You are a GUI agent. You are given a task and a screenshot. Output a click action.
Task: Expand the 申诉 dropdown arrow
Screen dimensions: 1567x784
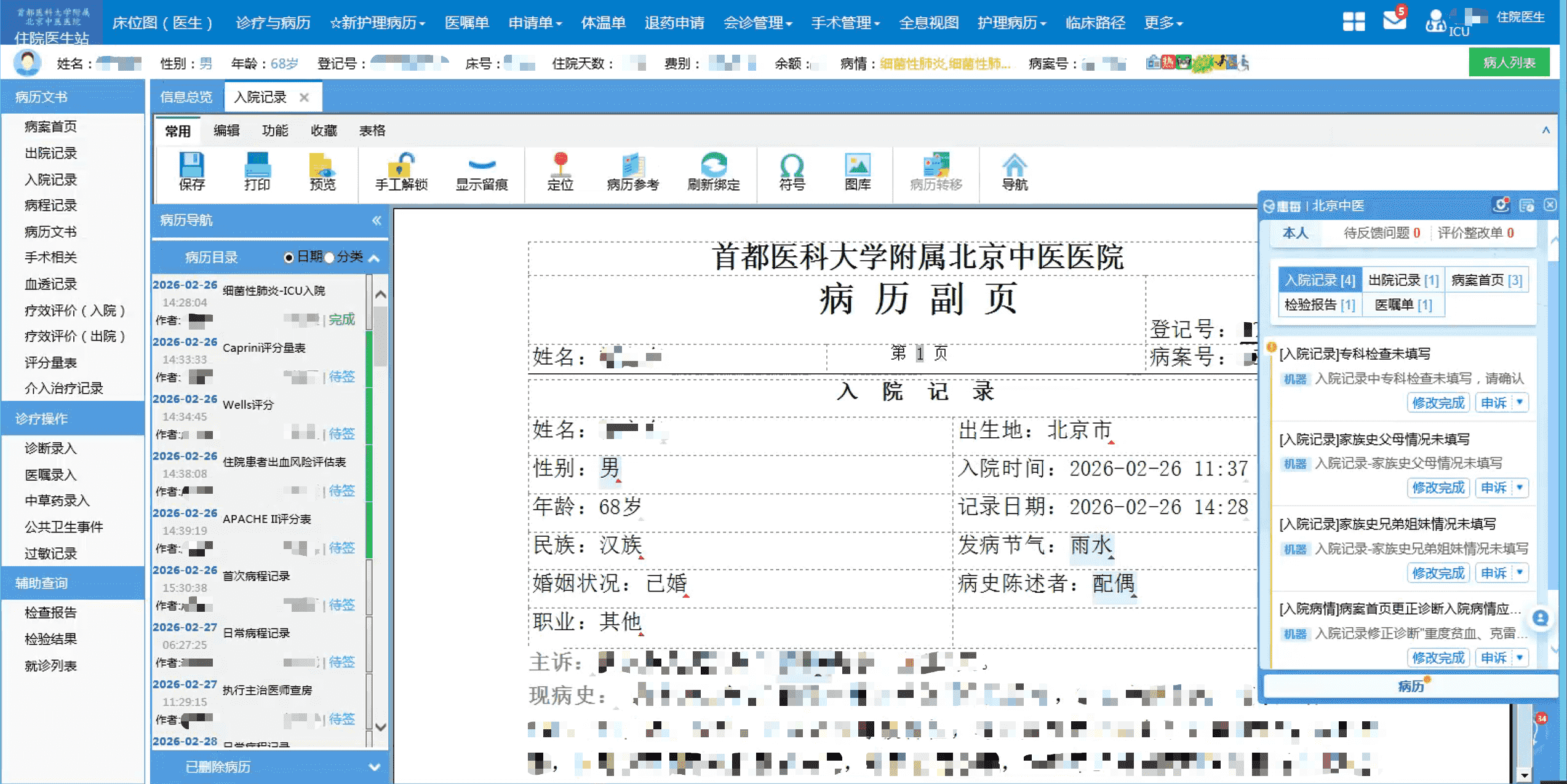1520,403
